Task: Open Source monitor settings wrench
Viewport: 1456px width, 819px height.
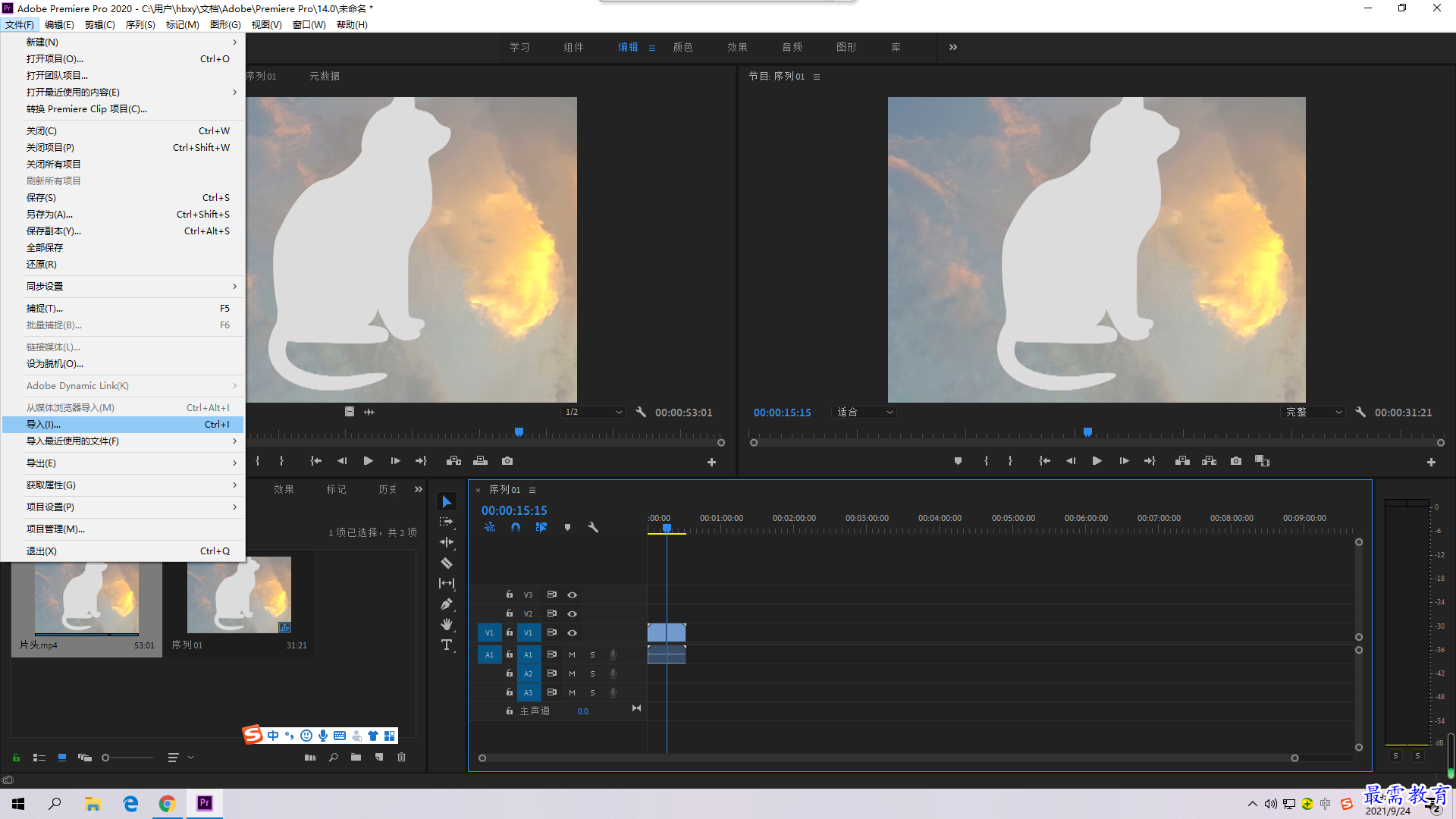Action: pos(641,413)
